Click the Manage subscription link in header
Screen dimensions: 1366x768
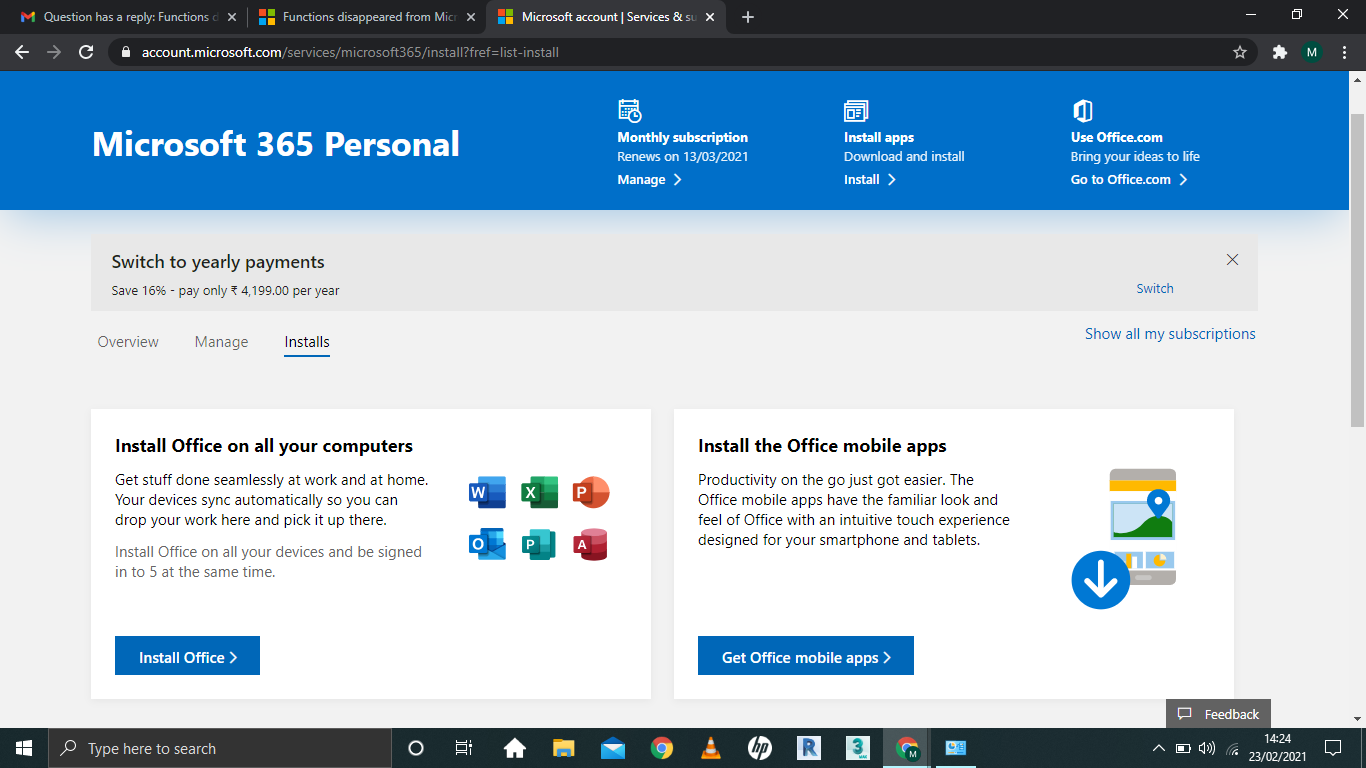coord(649,180)
